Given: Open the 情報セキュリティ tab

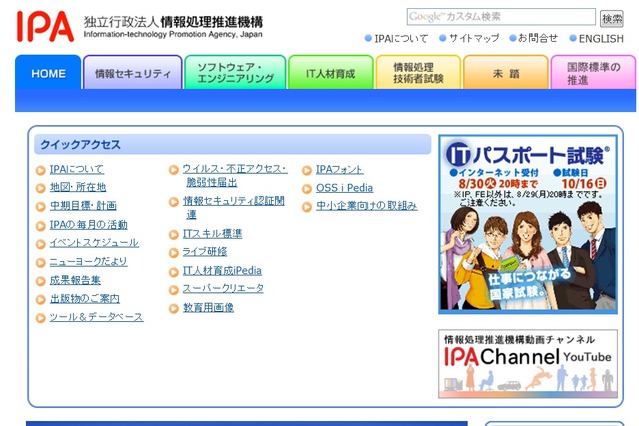Looking at the screenshot, I should tap(133, 73).
